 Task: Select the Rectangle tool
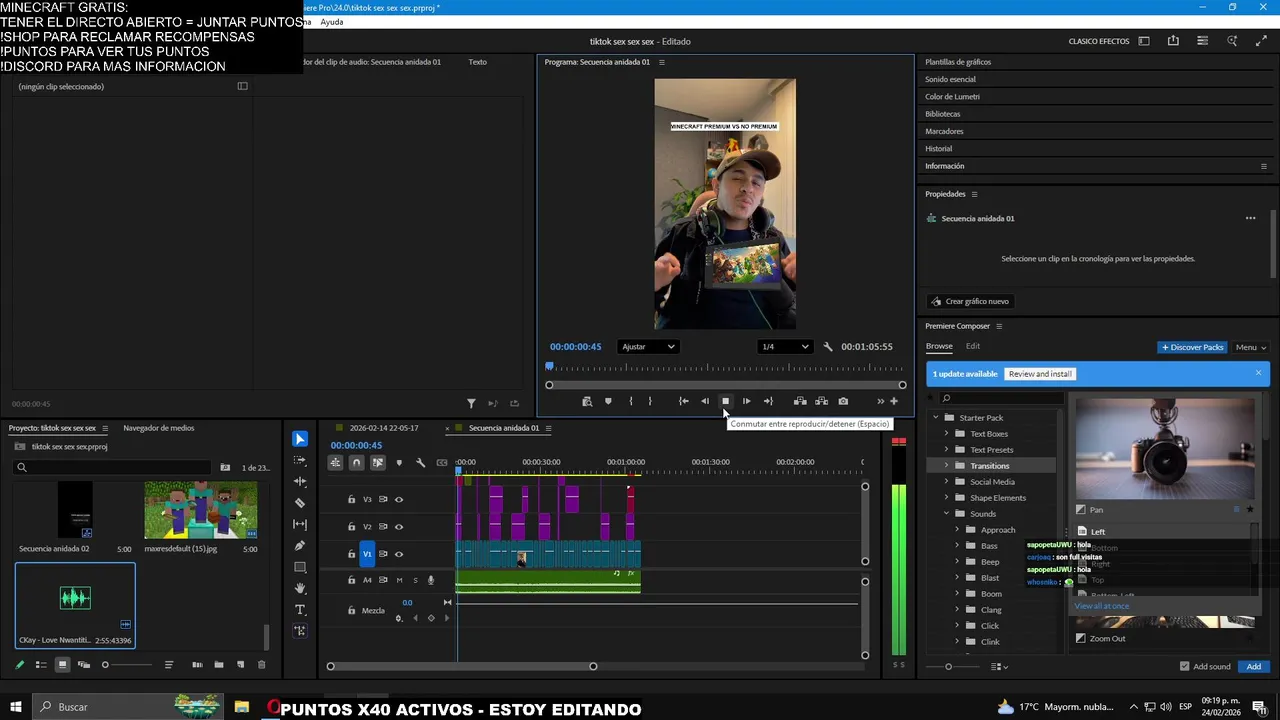tap(300, 567)
